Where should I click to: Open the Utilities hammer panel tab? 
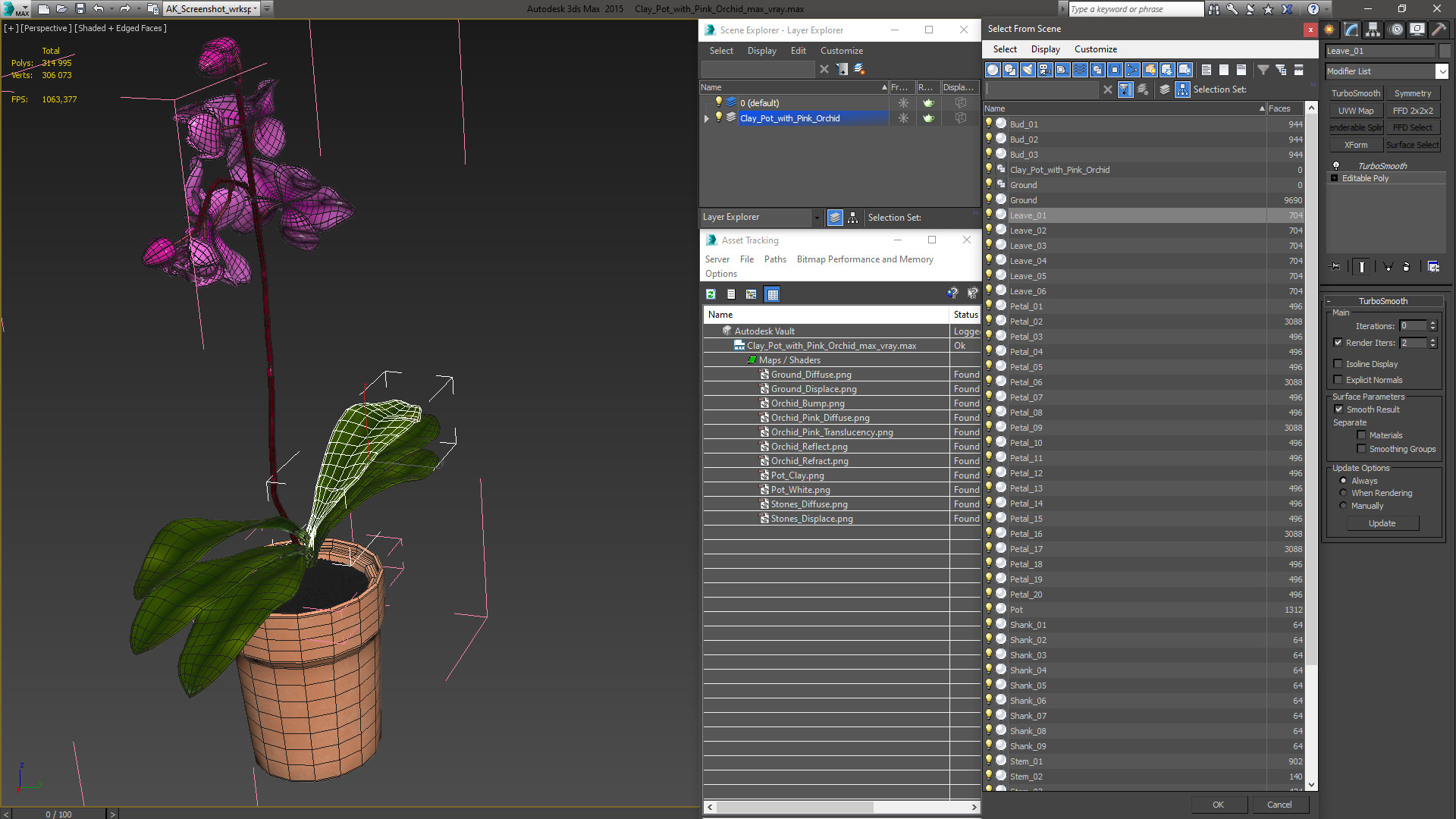pos(1439,30)
